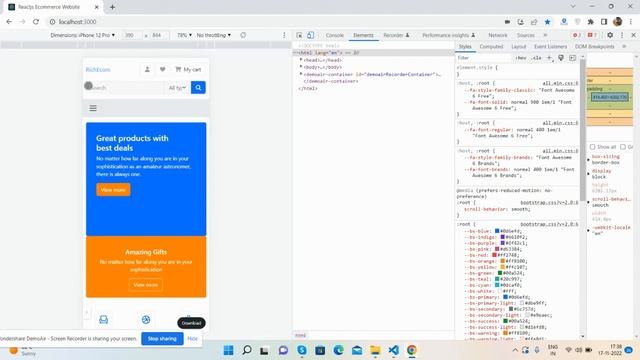Switch to the Recorder tab
The width and height of the screenshot is (640, 360).
click(x=396, y=35)
